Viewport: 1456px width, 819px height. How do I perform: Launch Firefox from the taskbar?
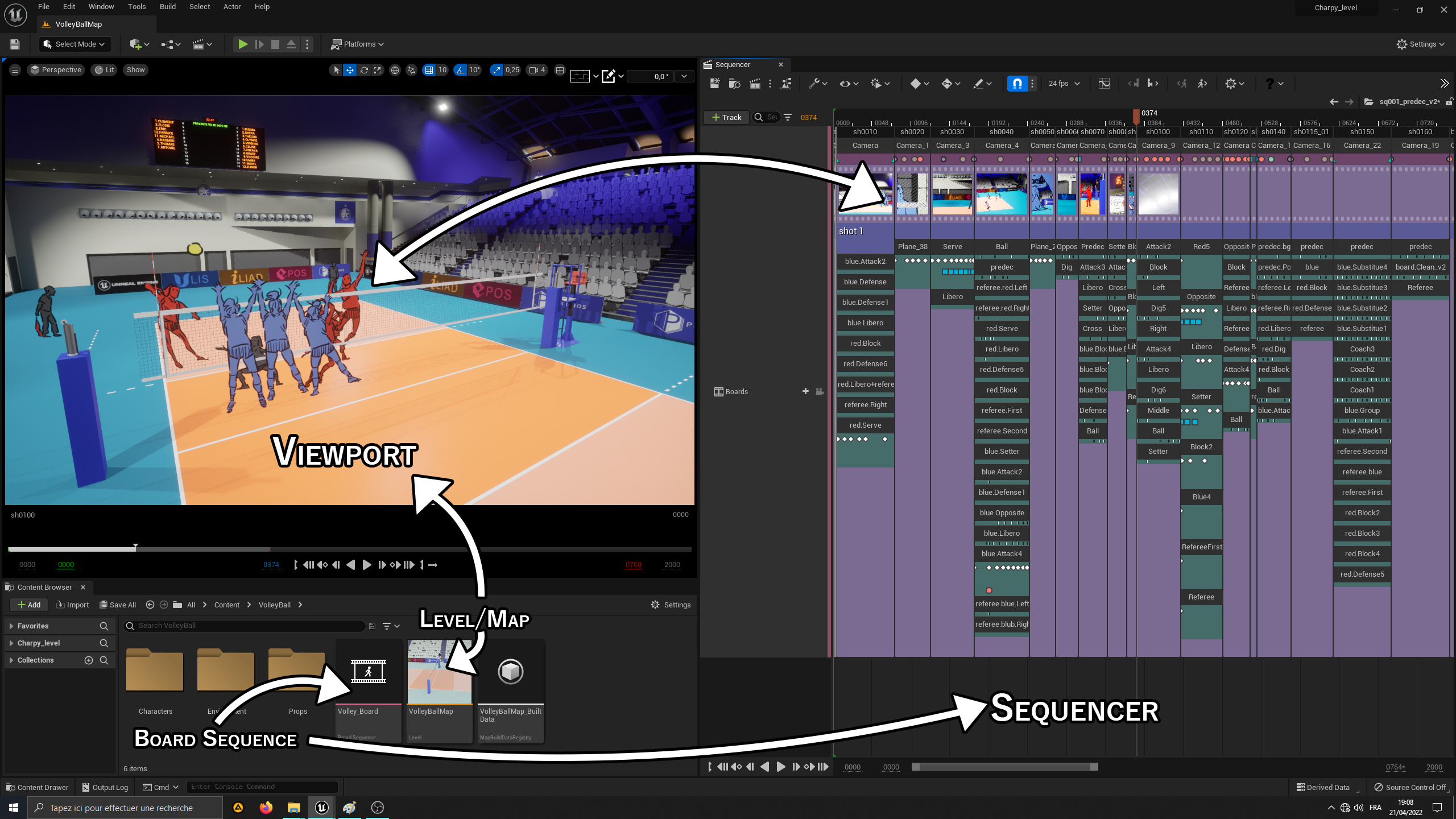click(x=266, y=808)
